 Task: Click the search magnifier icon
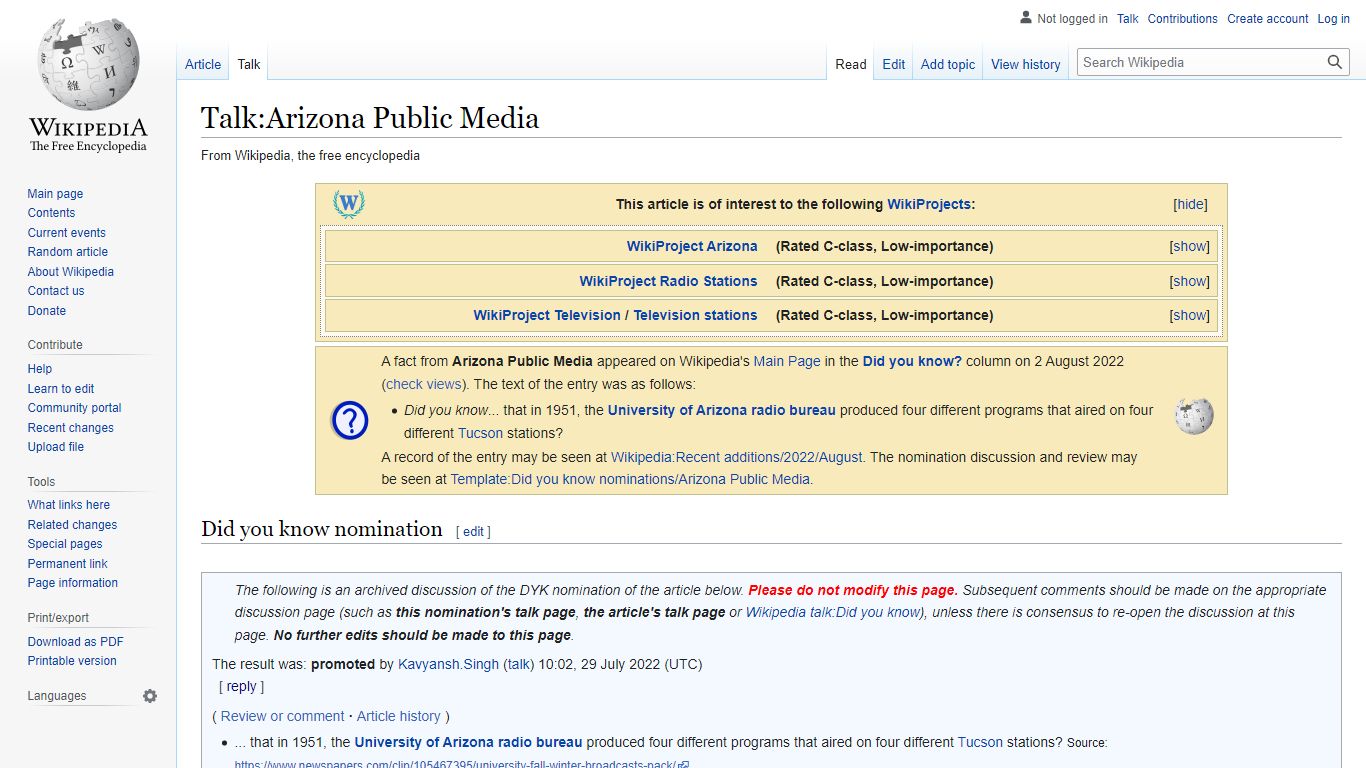pyautogui.click(x=1335, y=62)
